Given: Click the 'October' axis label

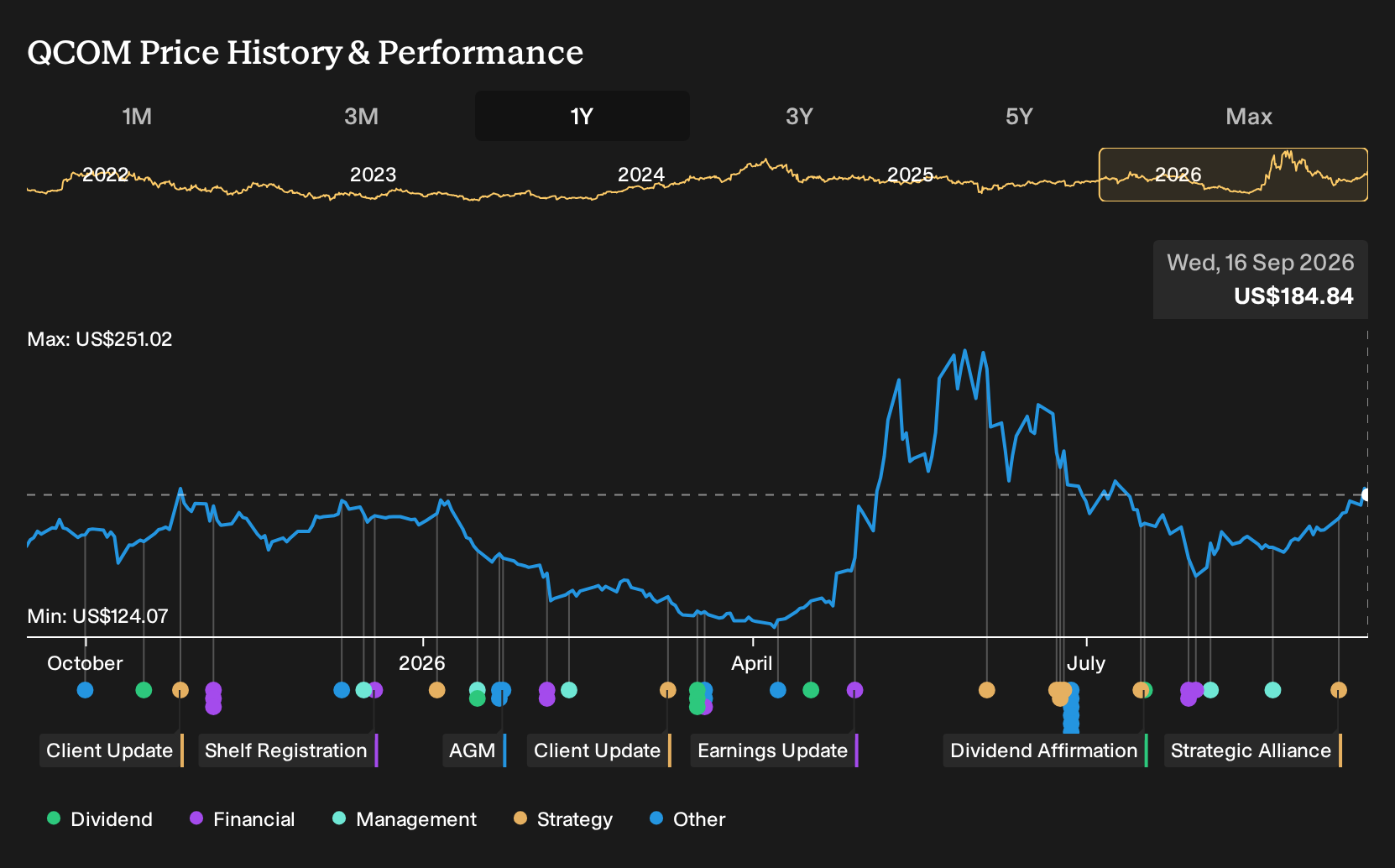Looking at the screenshot, I should pyautogui.click(x=85, y=663).
